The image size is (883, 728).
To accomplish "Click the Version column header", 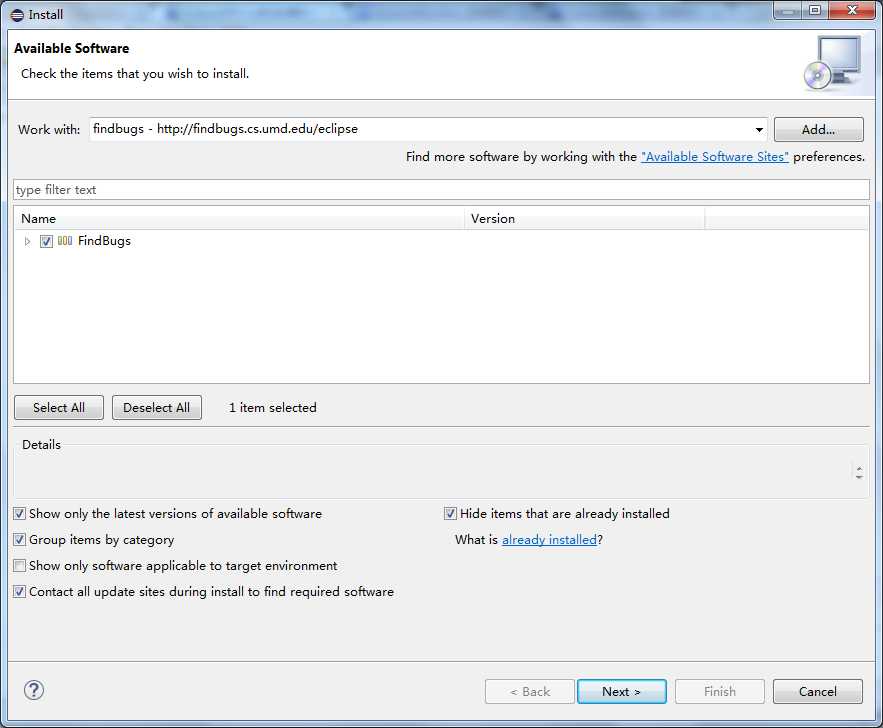I will (x=585, y=218).
